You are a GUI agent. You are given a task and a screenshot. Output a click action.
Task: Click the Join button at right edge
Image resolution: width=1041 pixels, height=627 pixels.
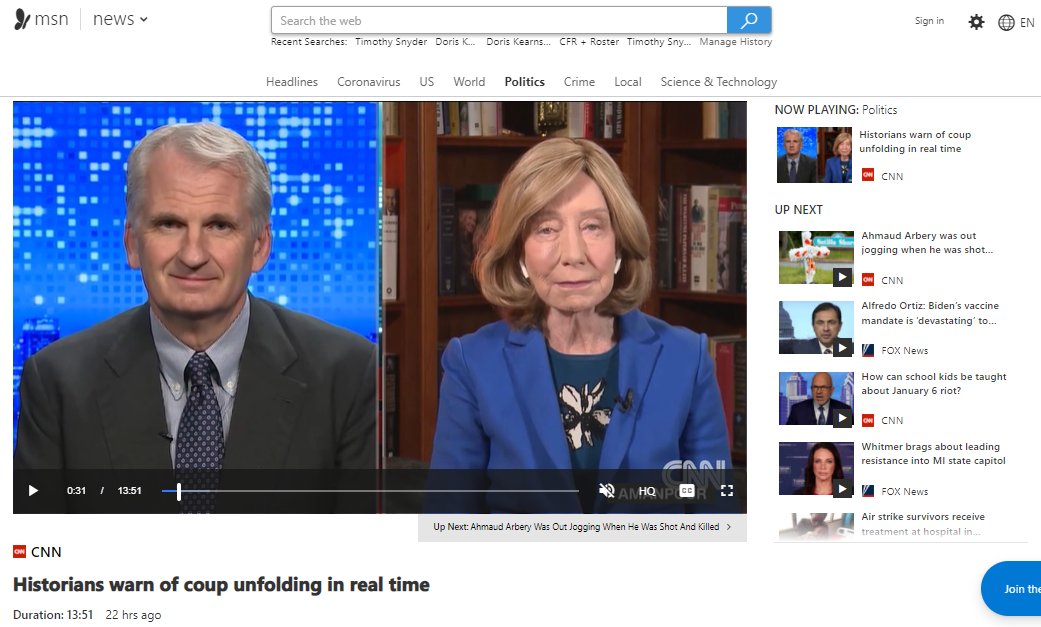point(1011,588)
